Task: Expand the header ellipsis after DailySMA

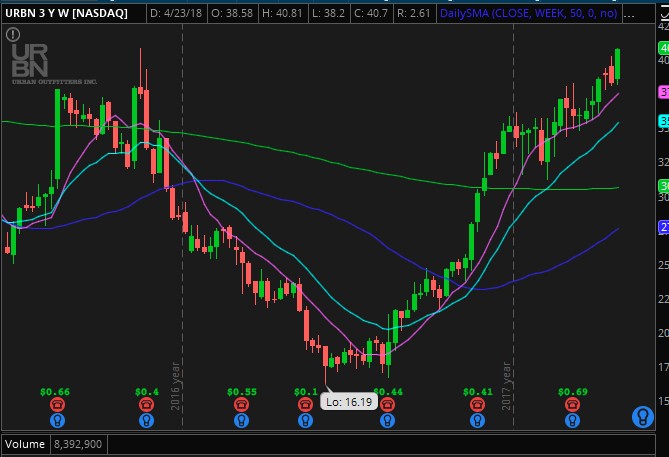Action: (x=629, y=14)
